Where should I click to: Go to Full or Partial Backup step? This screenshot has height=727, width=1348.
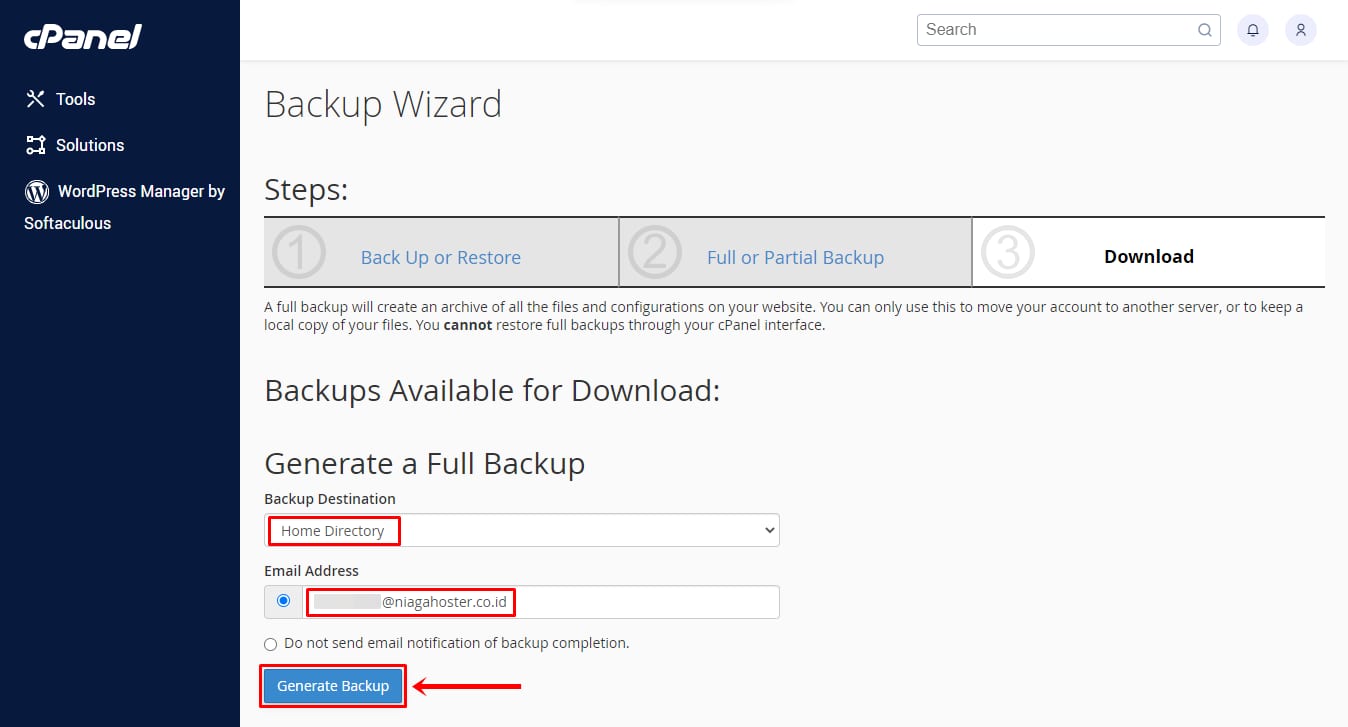pos(795,258)
